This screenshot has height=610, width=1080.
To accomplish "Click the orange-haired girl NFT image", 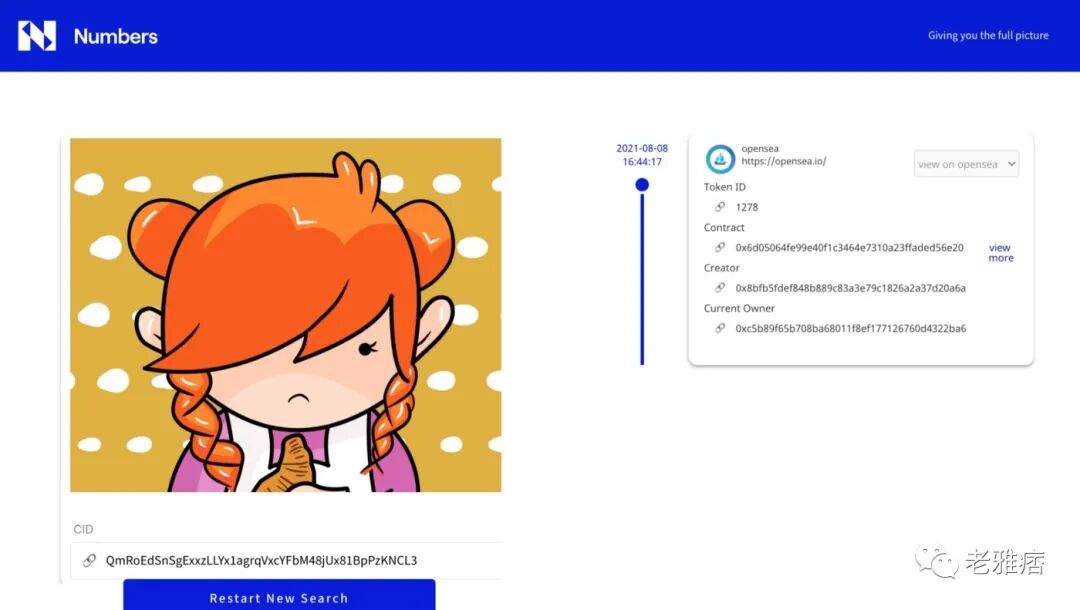I will [x=286, y=315].
